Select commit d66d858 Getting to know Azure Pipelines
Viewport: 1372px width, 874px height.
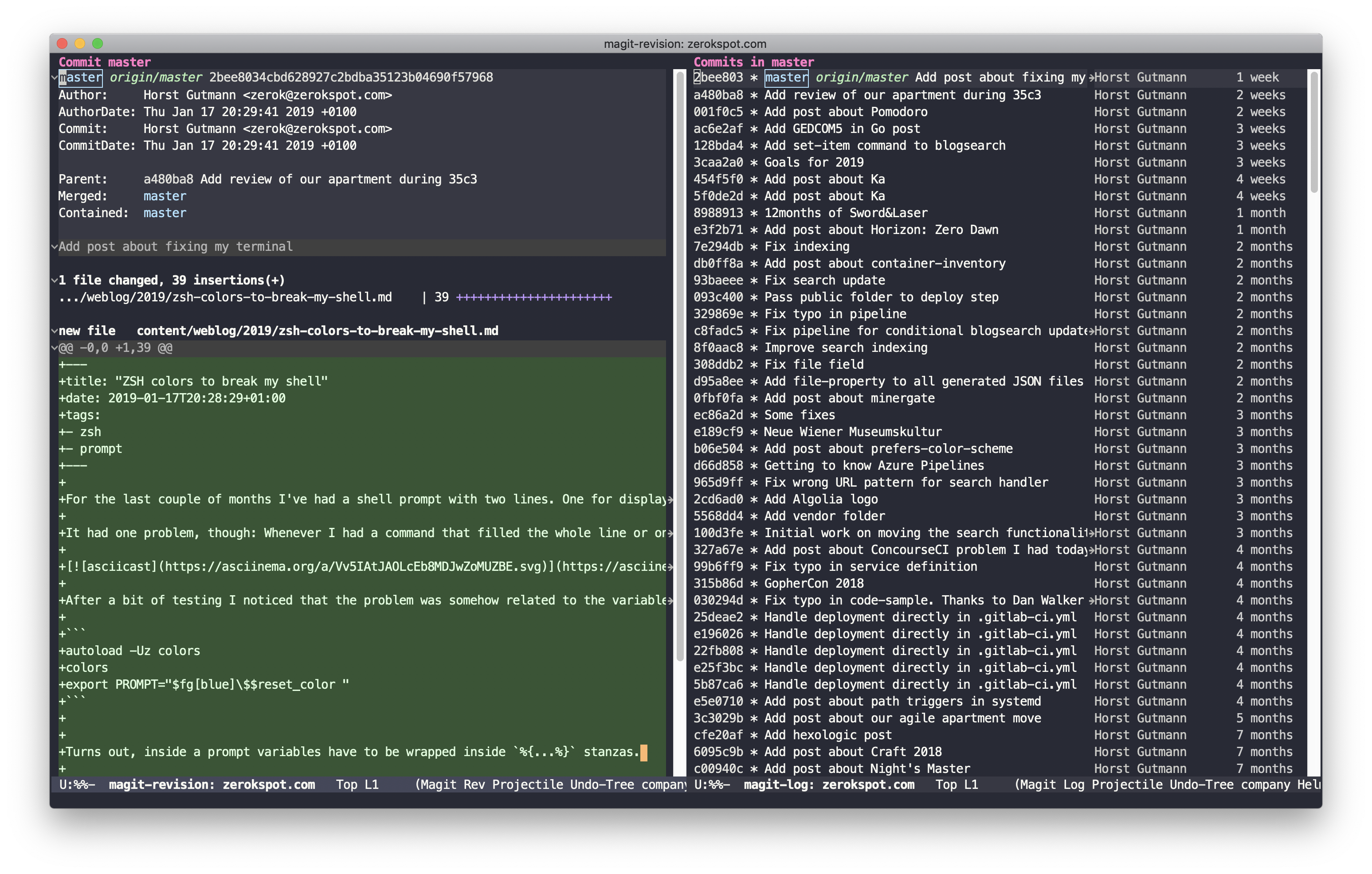[1000, 466]
